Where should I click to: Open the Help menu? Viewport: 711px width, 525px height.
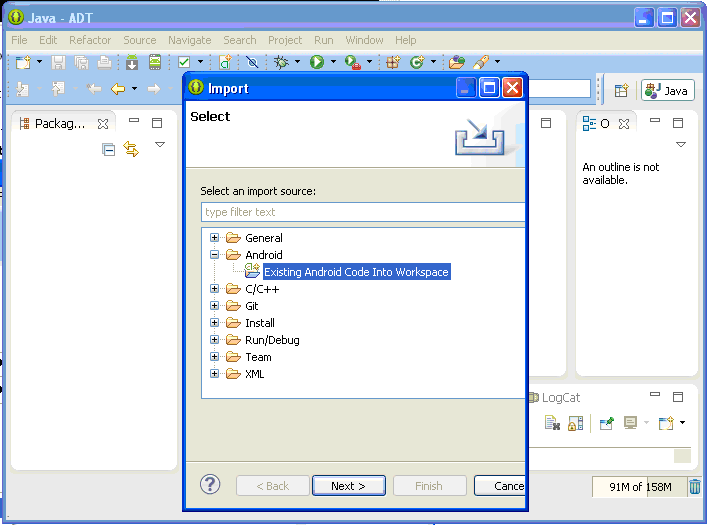tap(405, 40)
